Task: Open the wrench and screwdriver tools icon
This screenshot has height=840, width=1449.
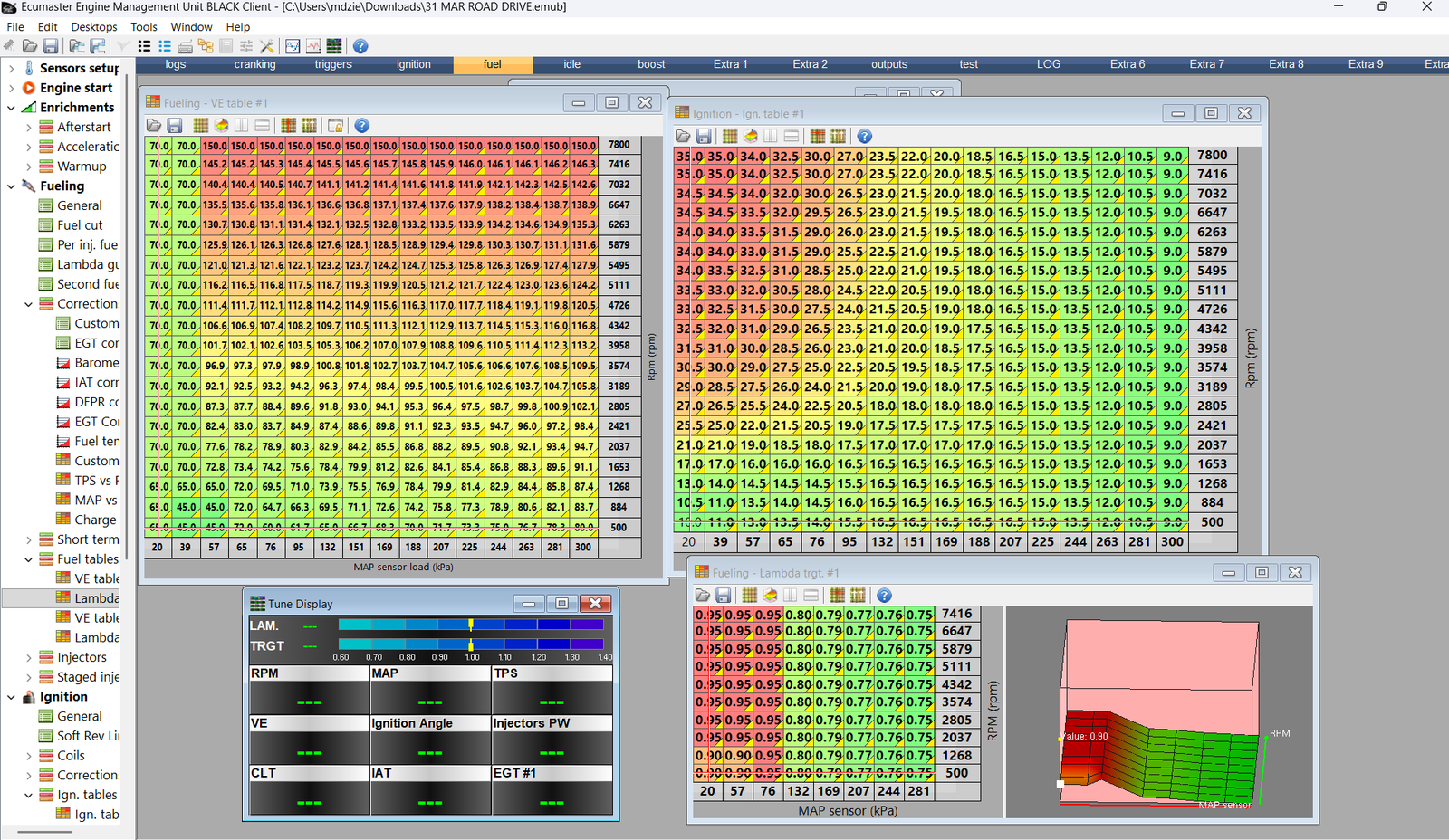Action: [267, 46]
